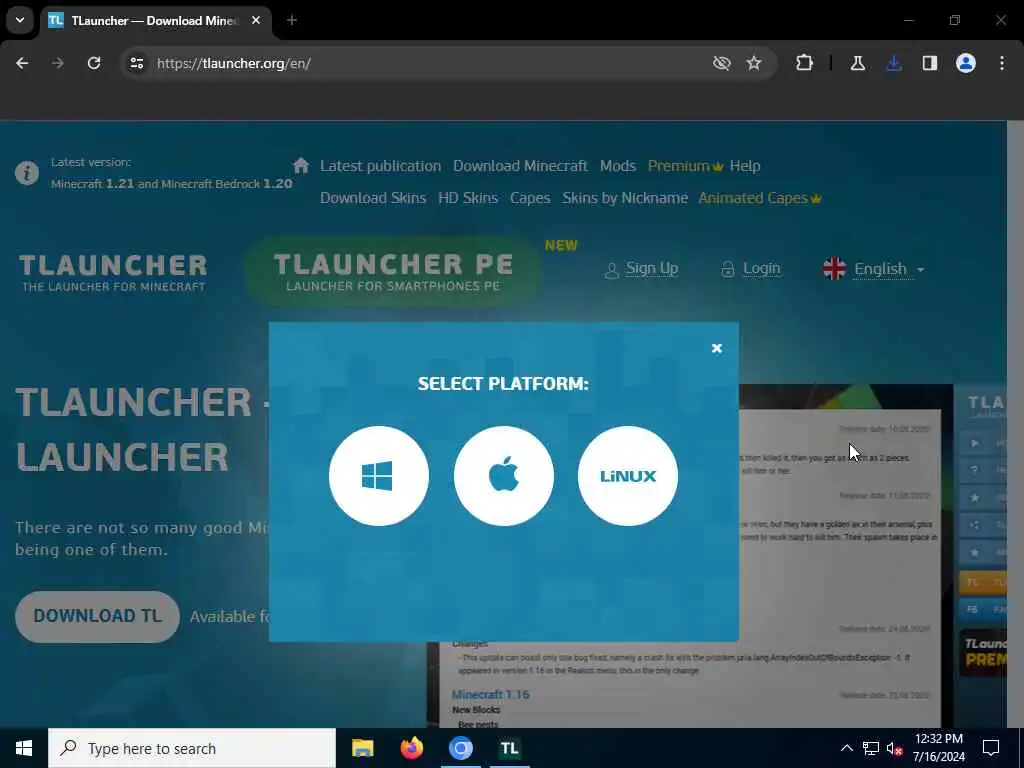Image resolution: width=1024 pixels, height=768 pixels.
Task: Choose the Apple macOS platform icon
Action: tap(504, 476)
